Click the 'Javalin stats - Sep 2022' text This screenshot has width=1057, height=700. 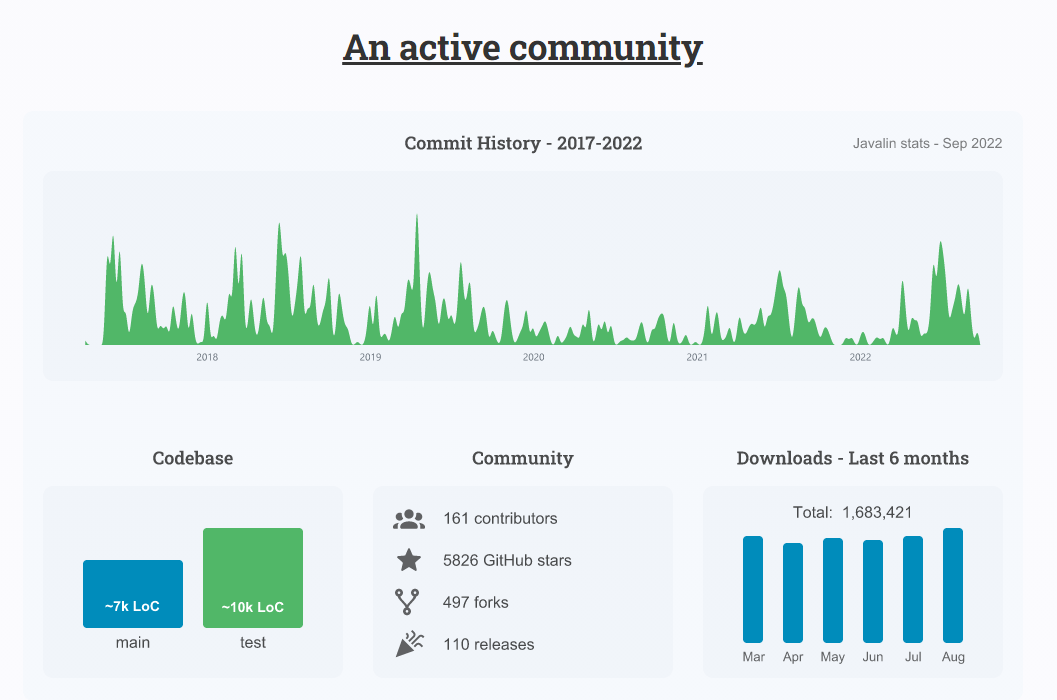point(927,144)
